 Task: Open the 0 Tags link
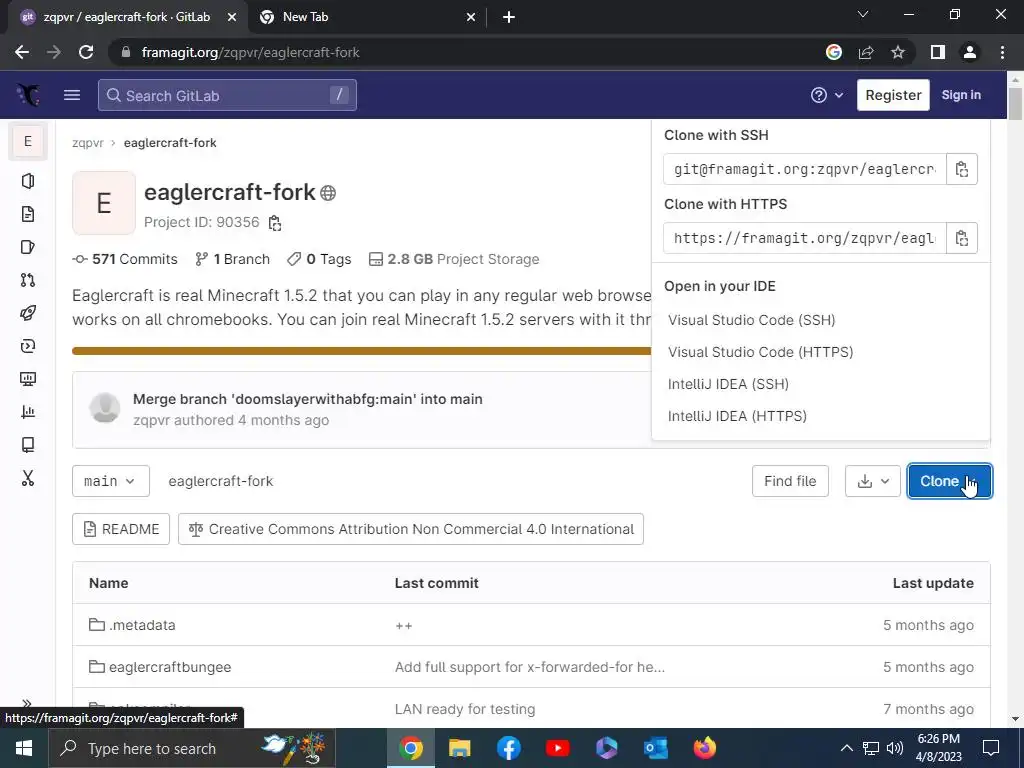pyautogui.click(x=319, y=259)
